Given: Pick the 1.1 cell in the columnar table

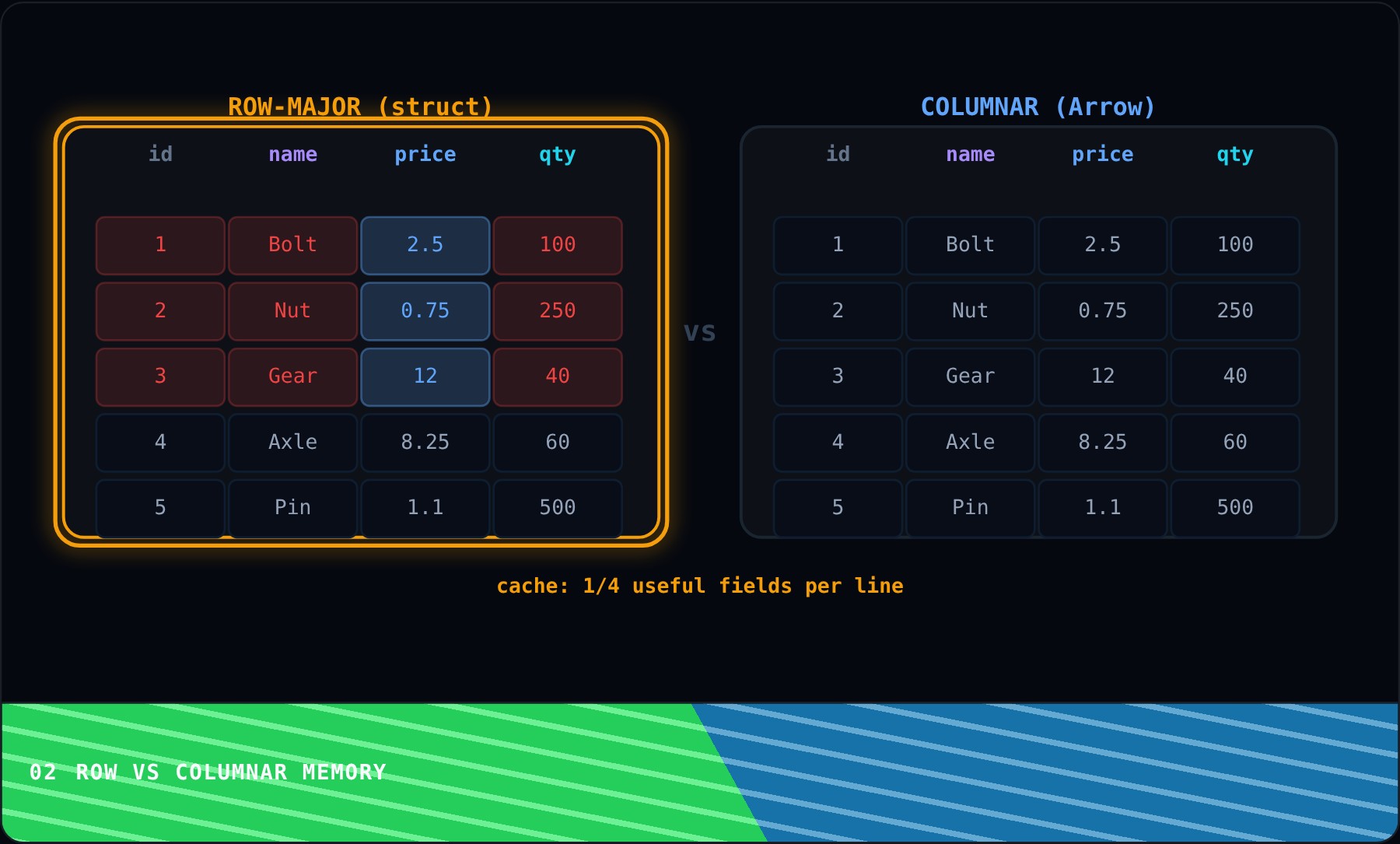Looking at the screenshot, I should [x=1103, y=509].
